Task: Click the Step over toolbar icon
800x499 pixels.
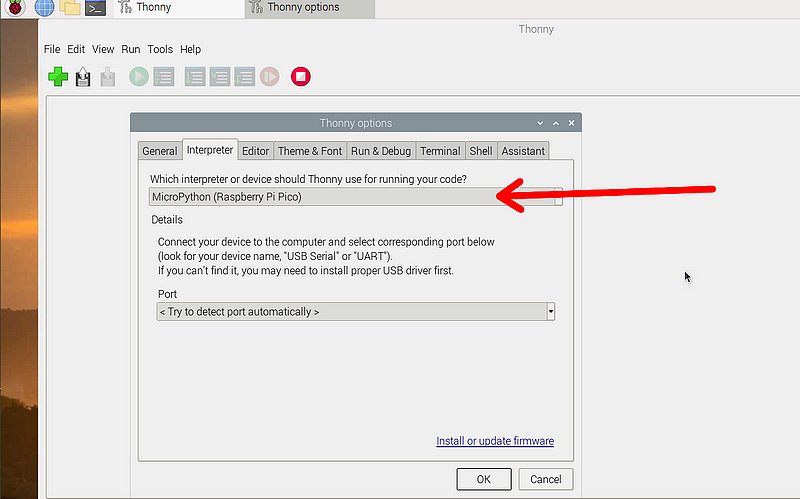Action: coord(195,77)
